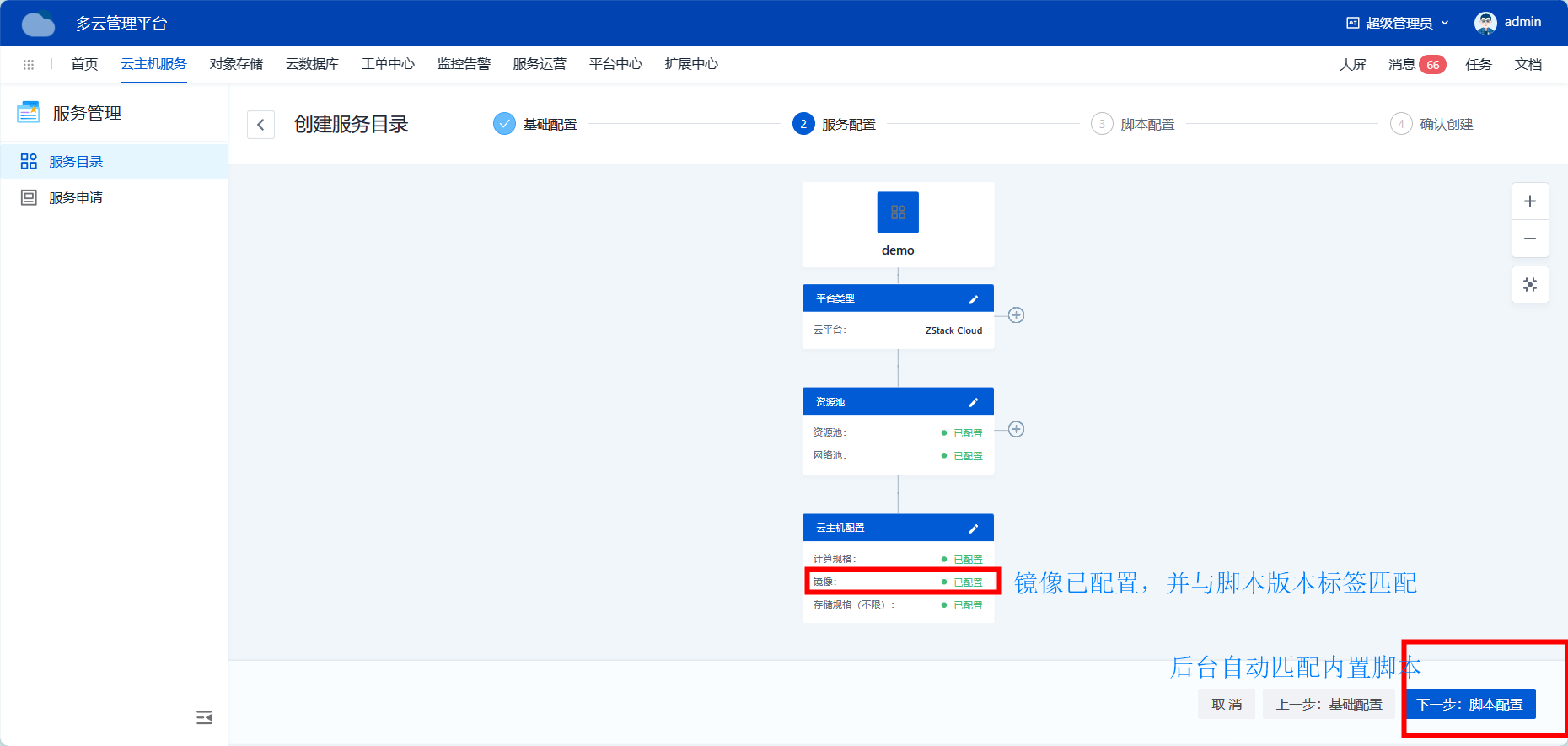Open the admin user menu
This screenshot has height=746, width=1568.
(1508, 23)
